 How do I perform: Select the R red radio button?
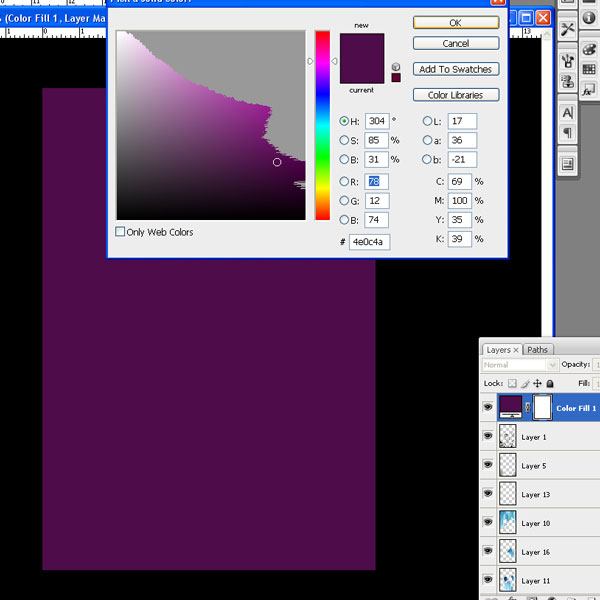[345, 182]
